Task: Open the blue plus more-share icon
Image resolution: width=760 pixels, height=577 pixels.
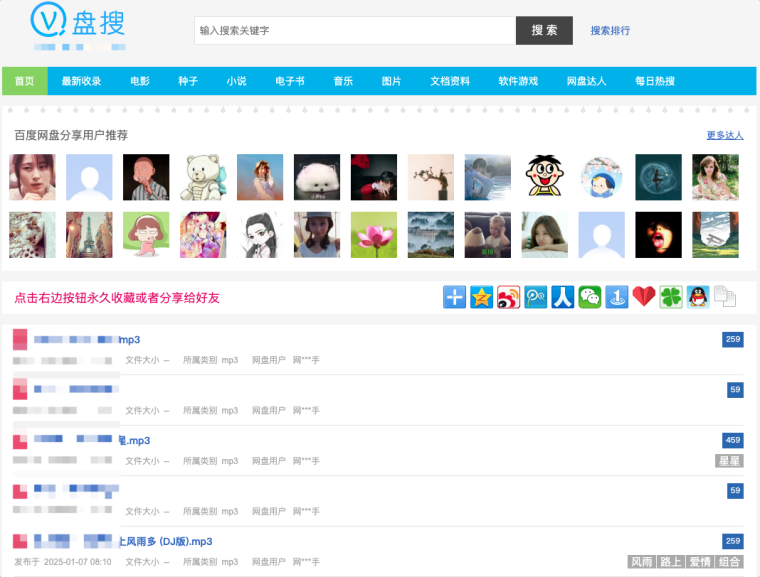Action: point(454,297)
